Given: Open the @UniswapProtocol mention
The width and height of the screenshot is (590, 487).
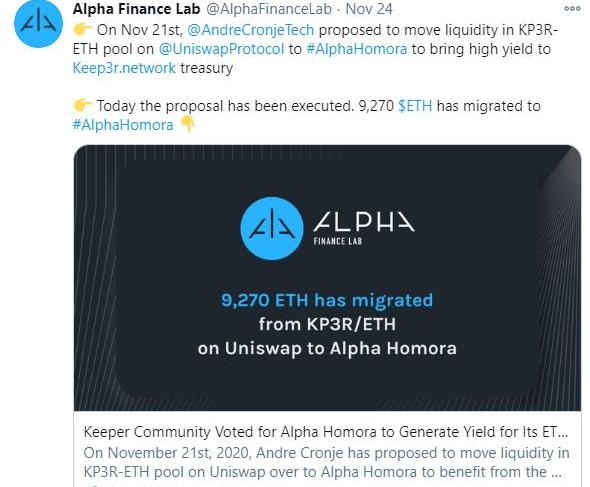Looking at the screenshot, I should tap(221, 49).
